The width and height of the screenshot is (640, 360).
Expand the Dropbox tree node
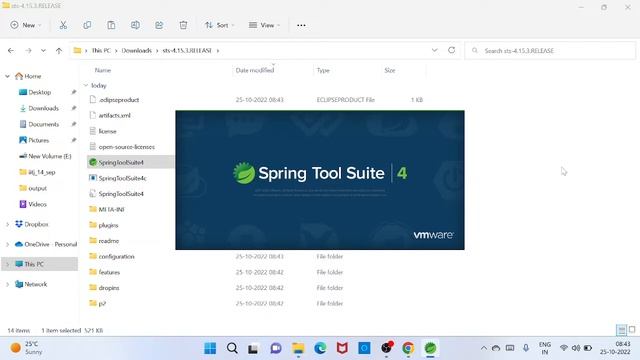[7, 224]
